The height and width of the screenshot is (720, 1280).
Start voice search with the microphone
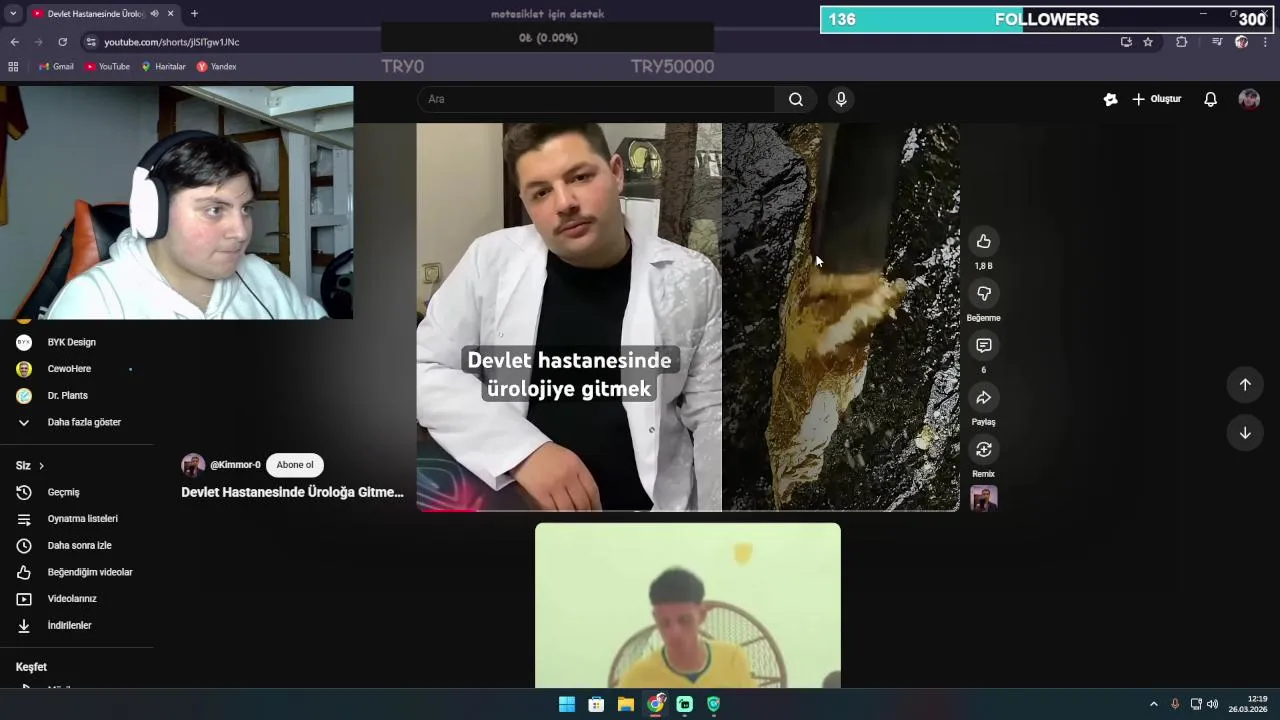(841, 99)
